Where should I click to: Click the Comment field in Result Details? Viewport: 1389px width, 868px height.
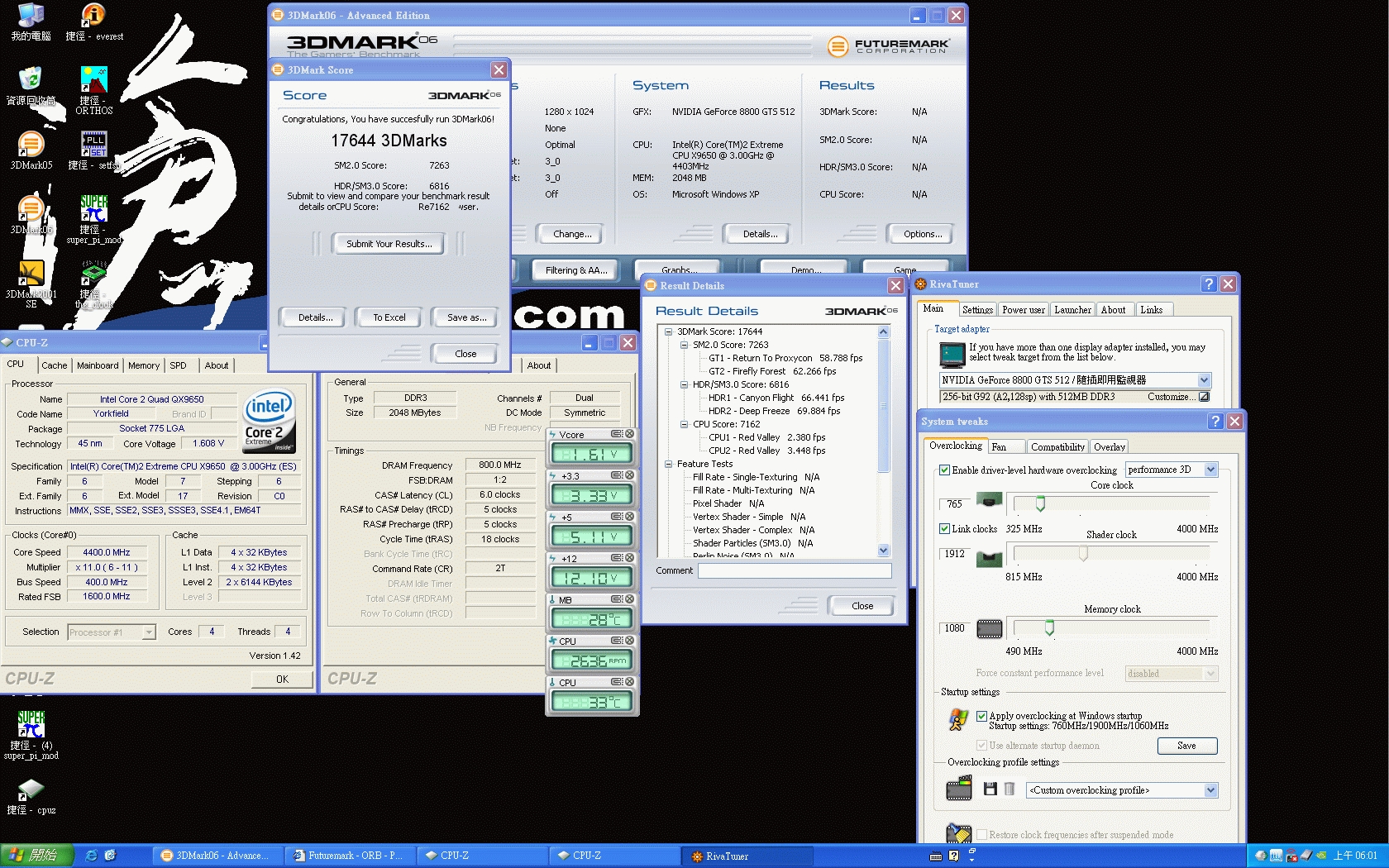(x=795, y=570)
